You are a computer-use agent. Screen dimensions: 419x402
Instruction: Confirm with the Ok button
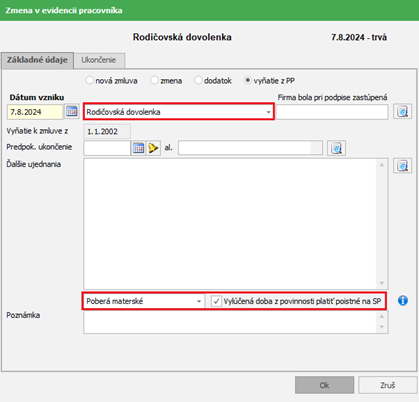coord(324,385)
